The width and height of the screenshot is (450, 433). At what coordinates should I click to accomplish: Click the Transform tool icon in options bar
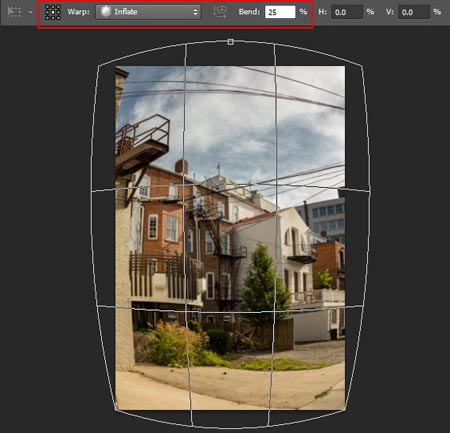pyautogui.click(x=14, y=12)
